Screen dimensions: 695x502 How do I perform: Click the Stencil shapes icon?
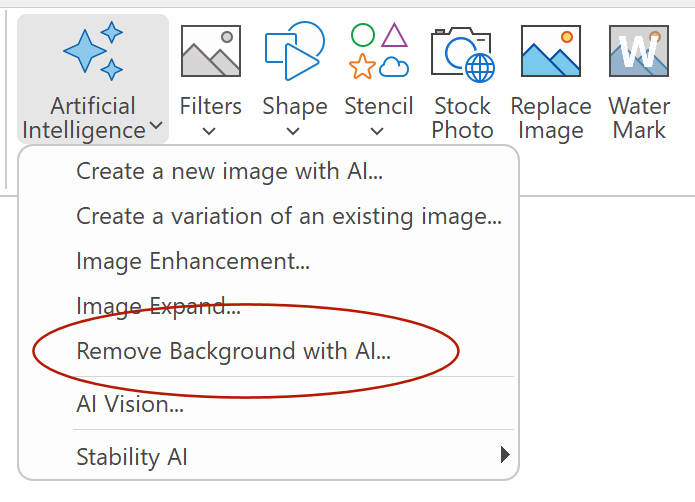[x=379, y=51]
